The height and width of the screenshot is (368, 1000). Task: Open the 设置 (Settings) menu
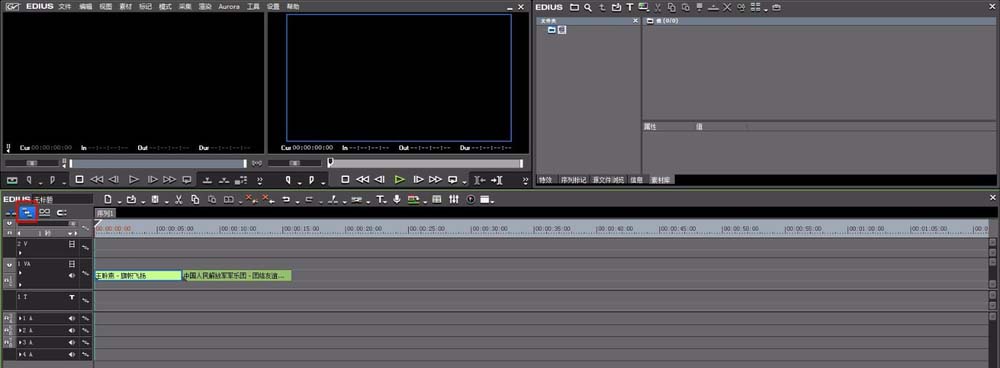click(x=273, y=6)
